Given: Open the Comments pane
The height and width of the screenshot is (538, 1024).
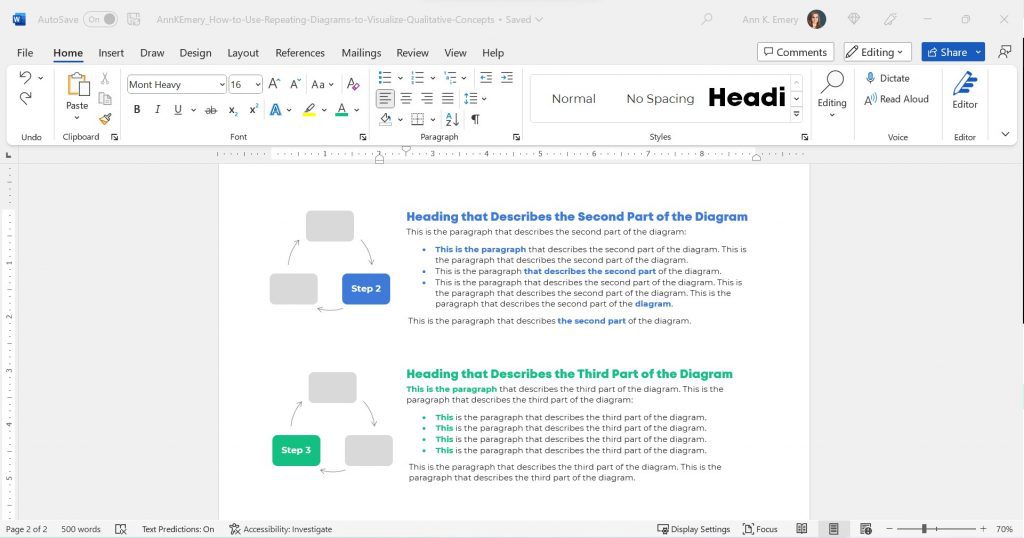Looking at the screenshot, I should click(795, 52).
